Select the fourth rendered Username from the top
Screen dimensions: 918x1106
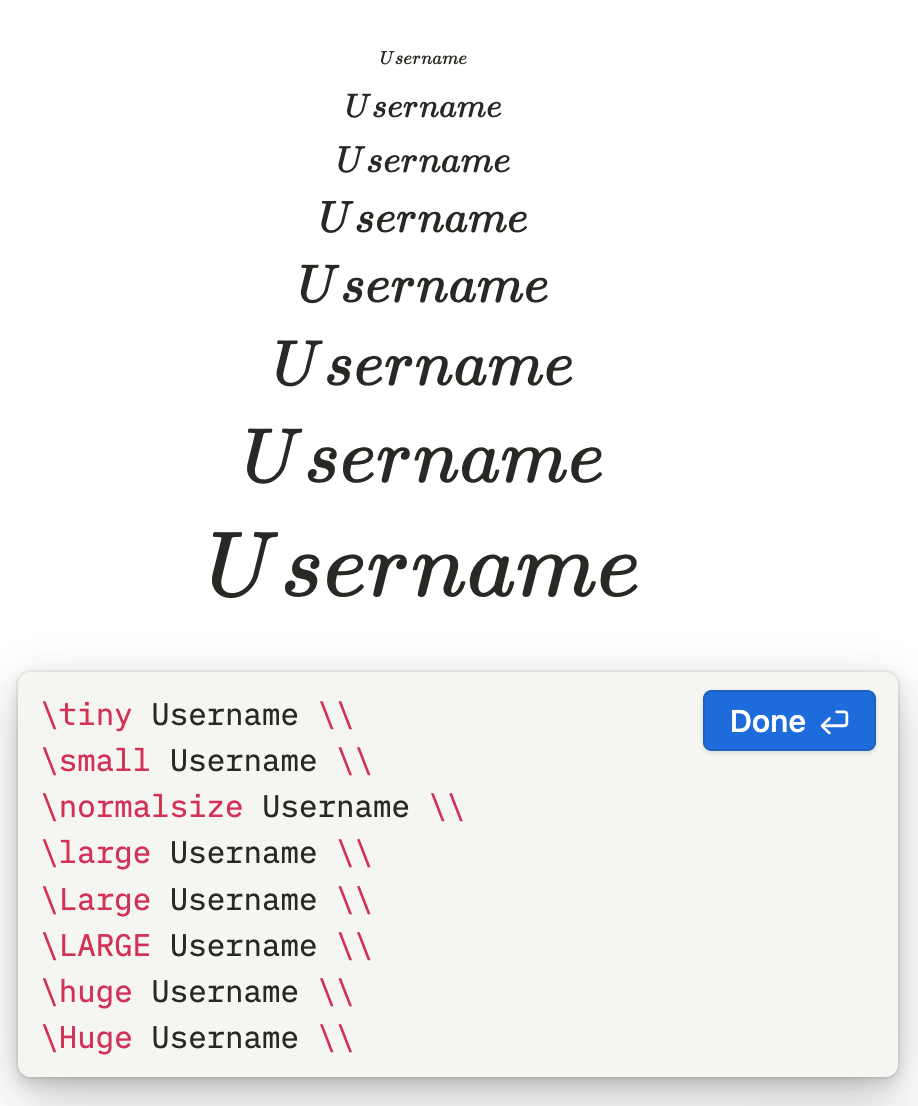[x=423, y=217]
